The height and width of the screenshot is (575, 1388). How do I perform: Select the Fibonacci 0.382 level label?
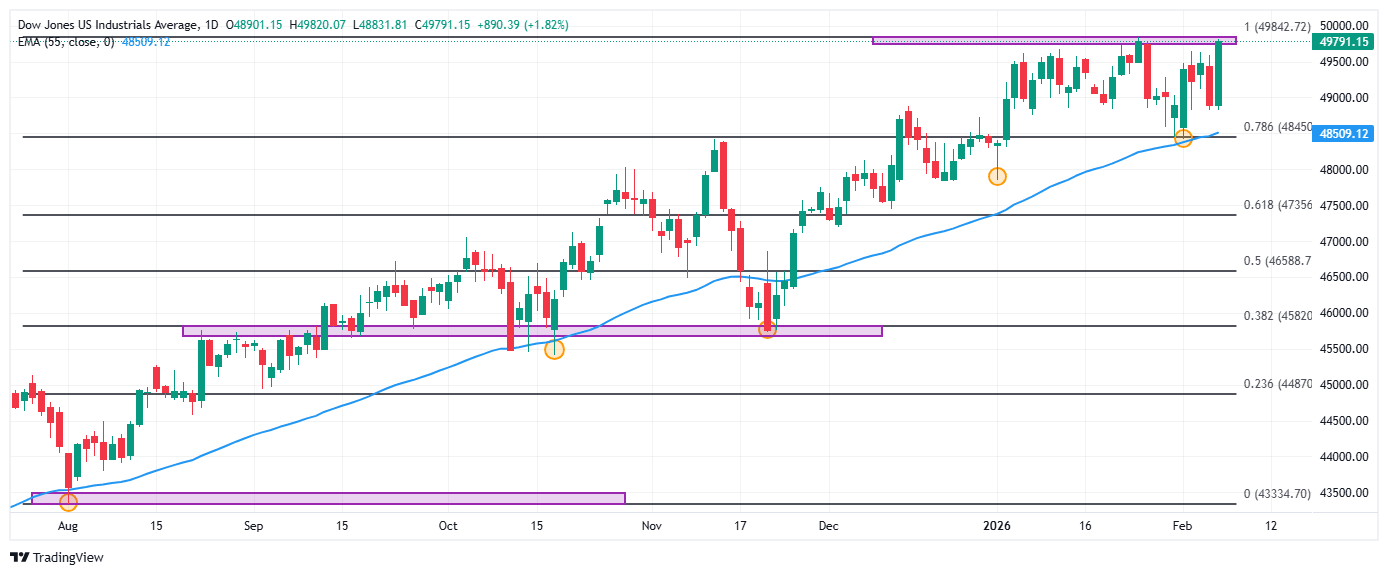1277,316
